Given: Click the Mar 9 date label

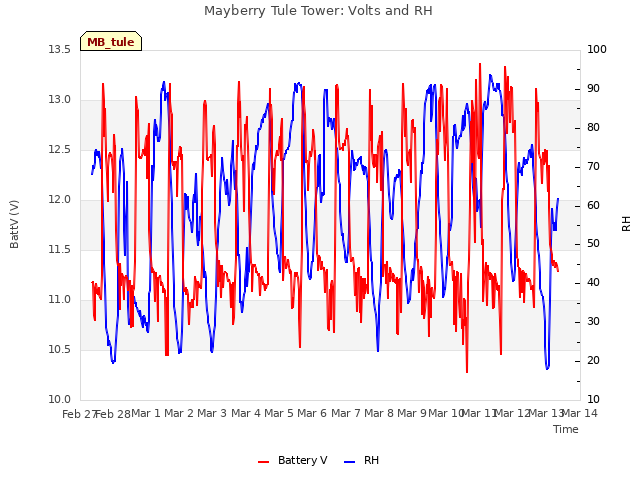Looking at the screenshot, I should click(x=412, y=413).
